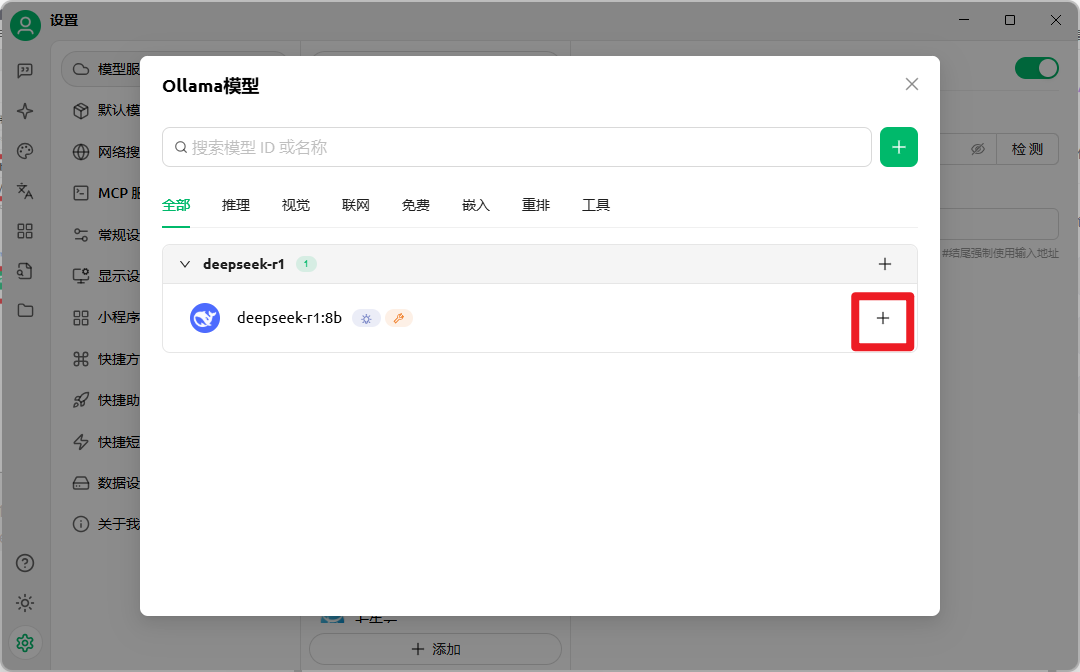The height and width of the screenshot is (672, 1080).
Task: Click the 检测 button
Action: pyautogui.click(x=1027, y=149)
